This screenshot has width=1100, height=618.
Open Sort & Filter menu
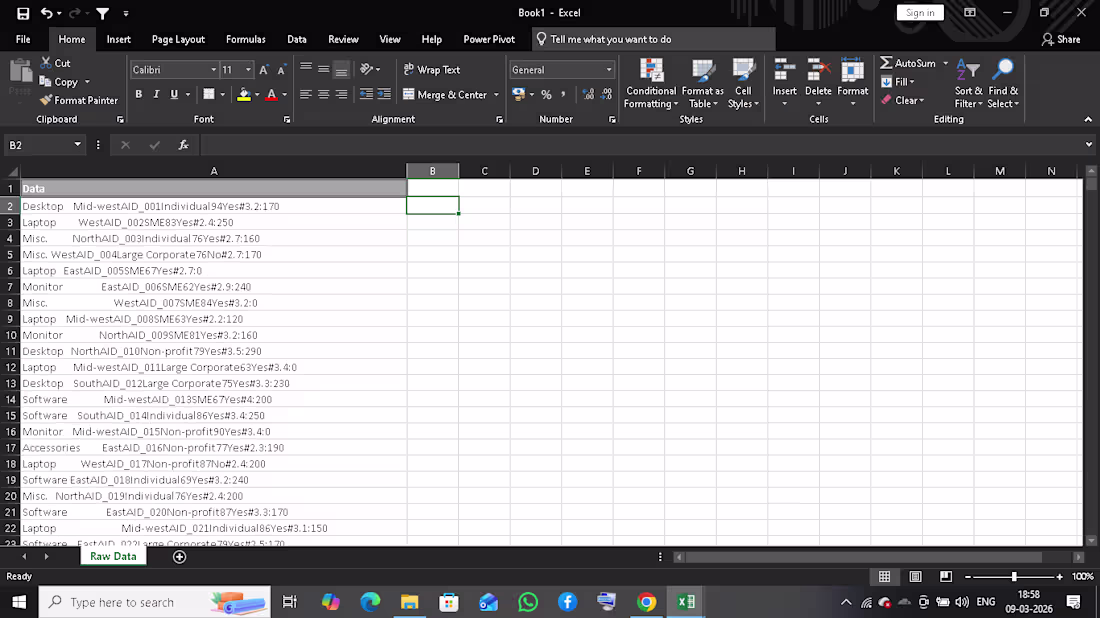[x=968, y=83]
